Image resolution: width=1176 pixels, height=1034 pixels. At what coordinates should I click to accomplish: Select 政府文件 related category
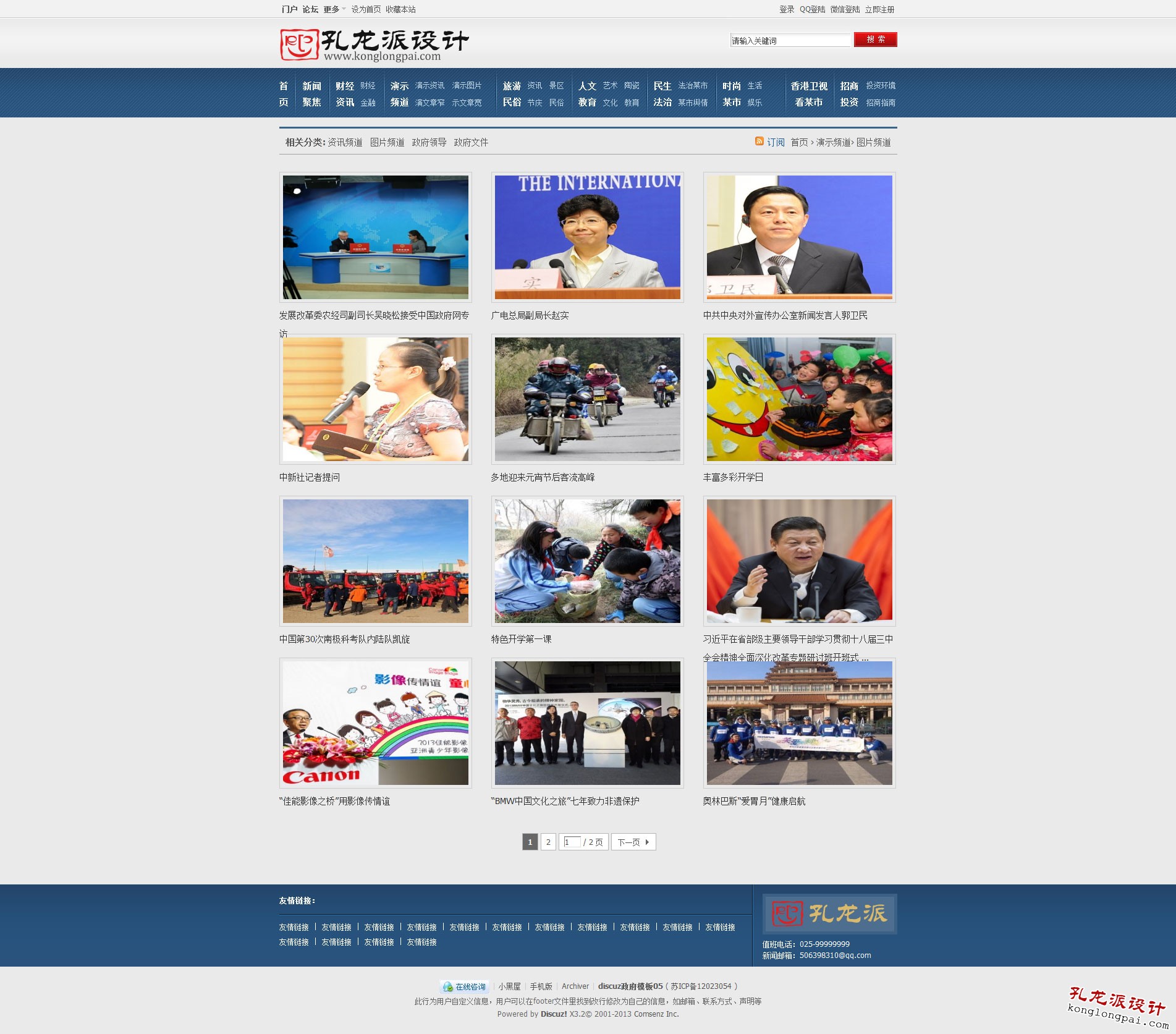pyautogui.click(x=472, y=142)
